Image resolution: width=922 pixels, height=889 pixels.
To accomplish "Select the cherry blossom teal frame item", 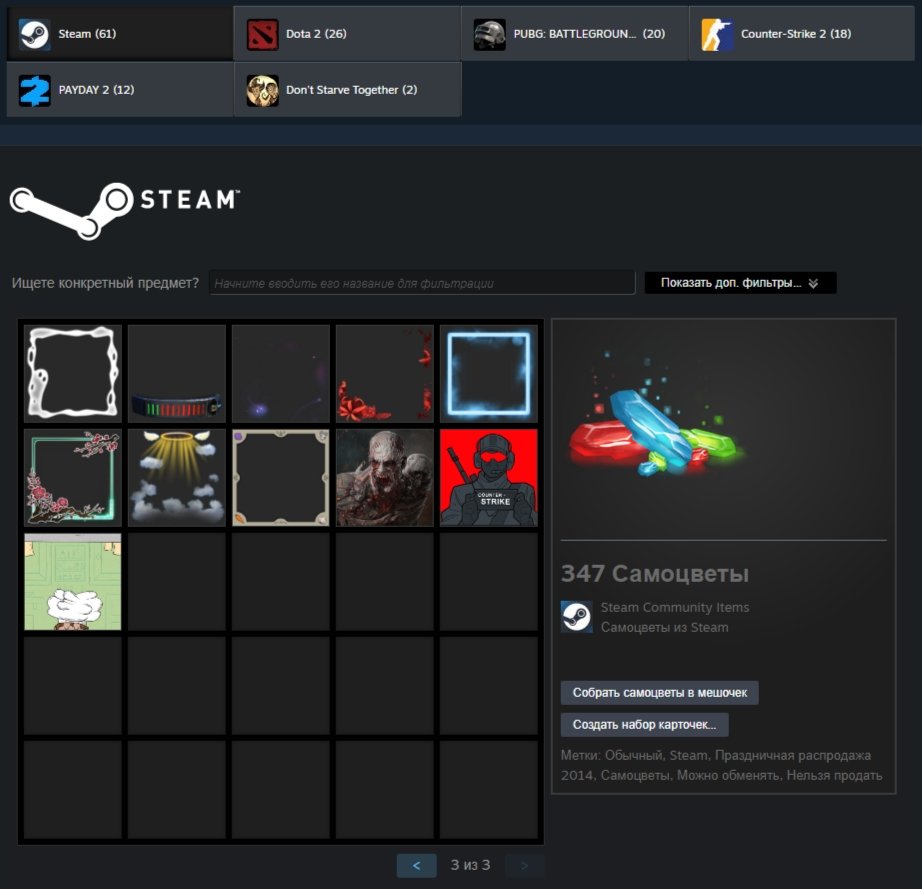I will (73, 477).
